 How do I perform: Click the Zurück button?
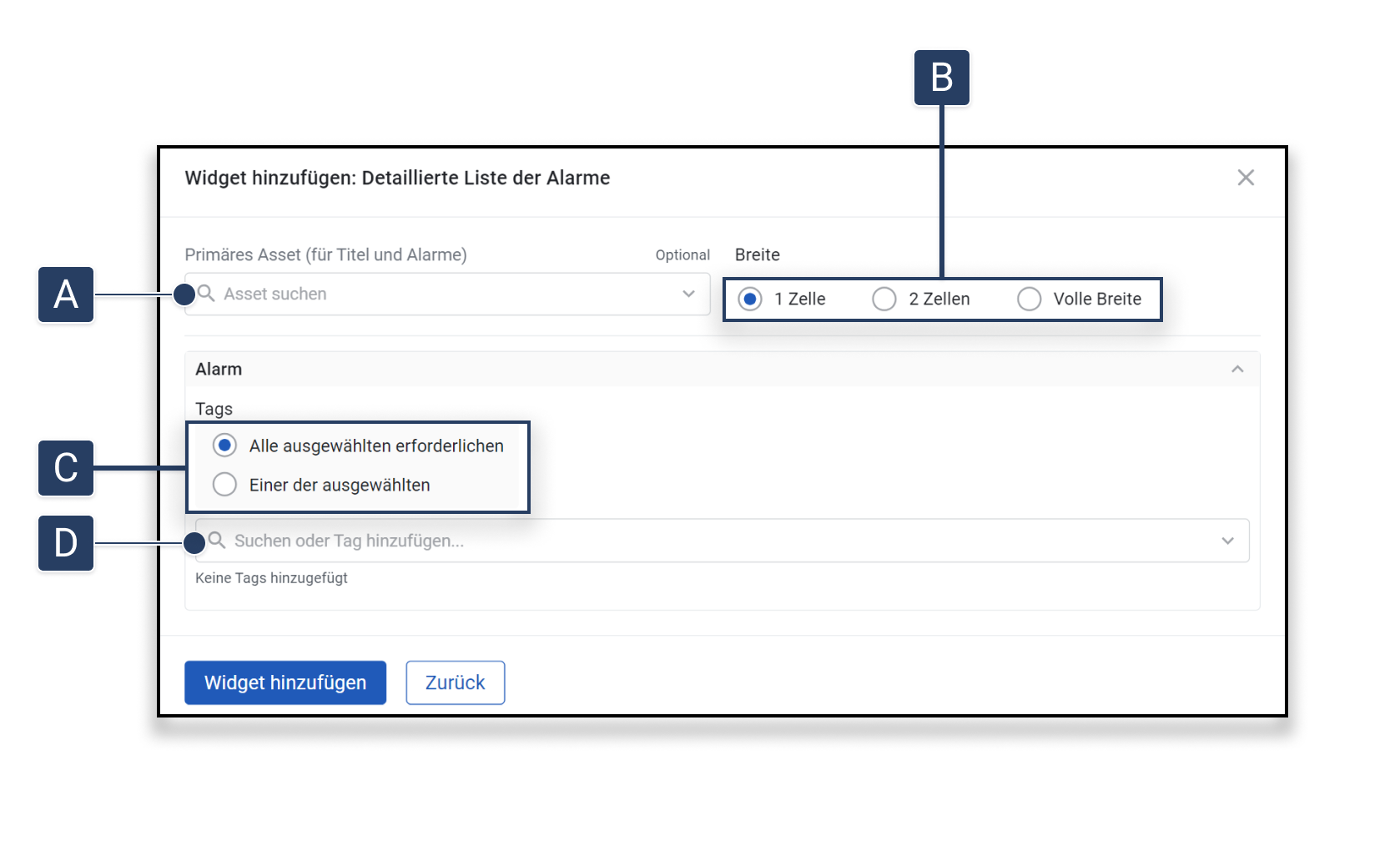click(x=456, y=682)
